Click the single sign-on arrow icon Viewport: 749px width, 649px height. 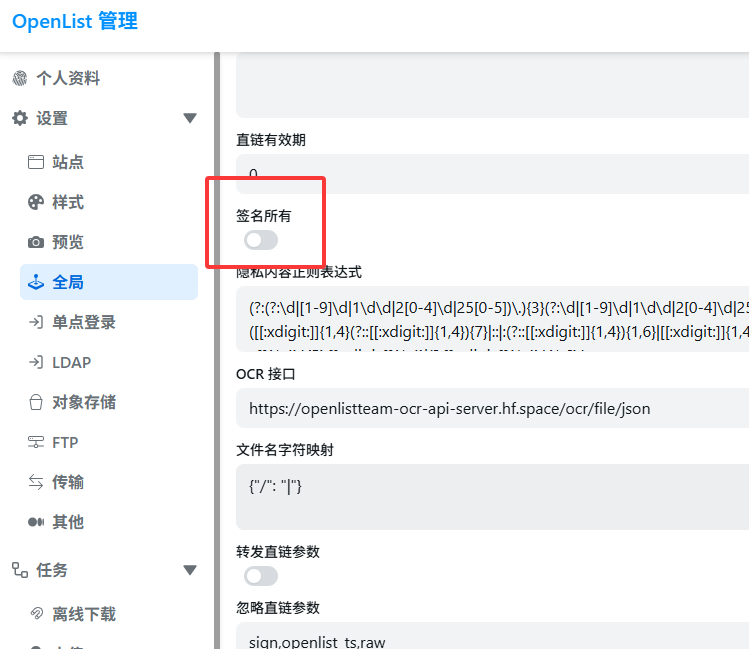tap(36, 322)
